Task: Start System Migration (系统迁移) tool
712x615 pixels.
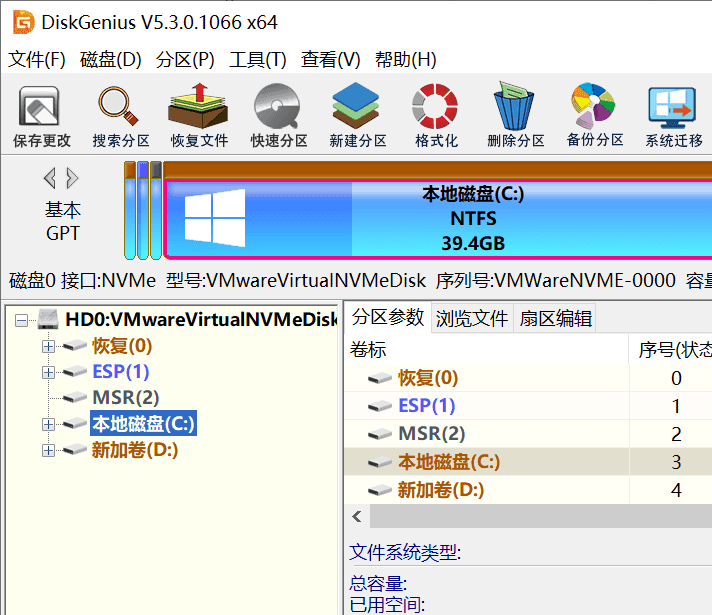Action: click(674, 116)
